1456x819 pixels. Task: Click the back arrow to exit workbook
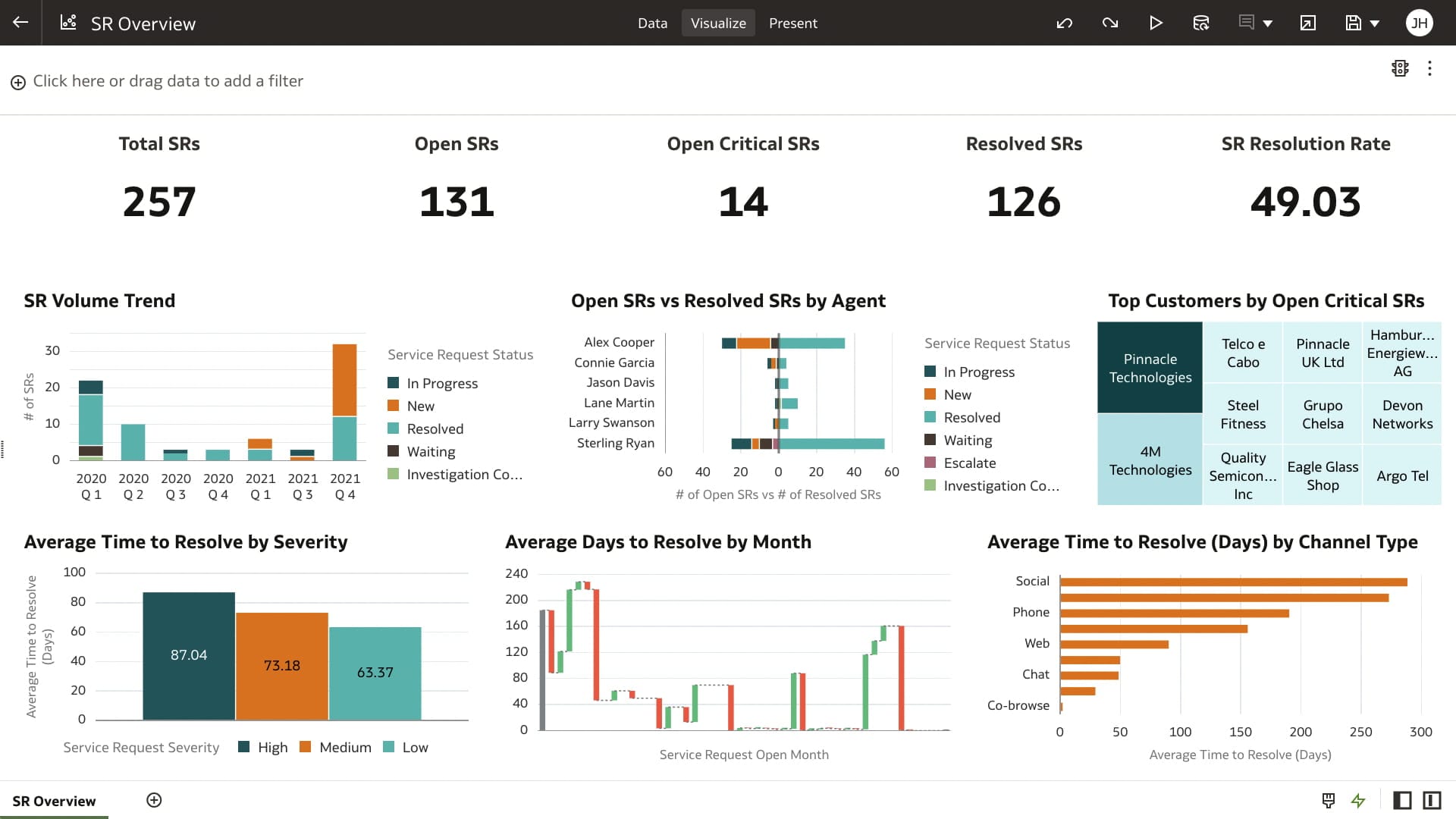20,23
